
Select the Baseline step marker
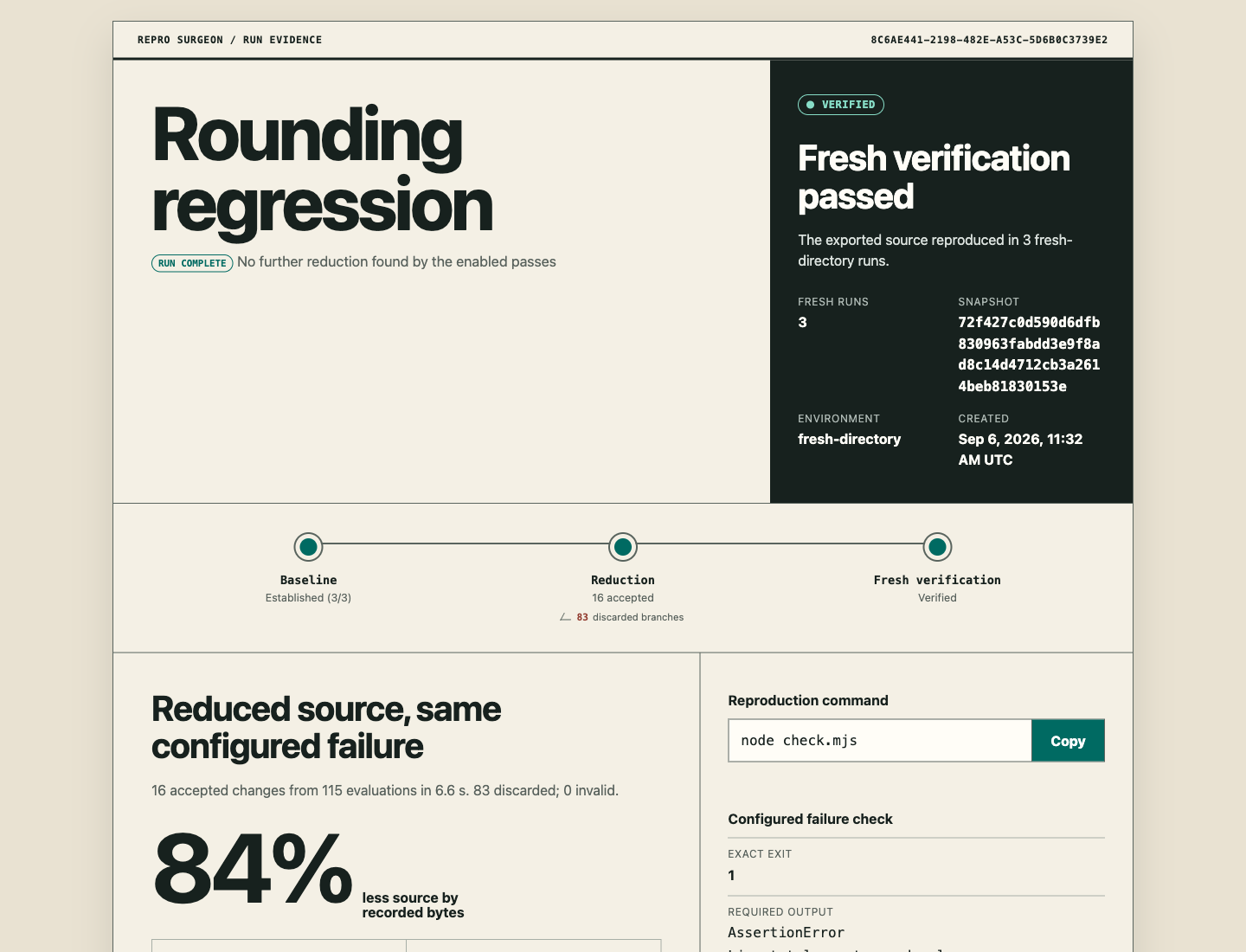click(x=308, y=547)
